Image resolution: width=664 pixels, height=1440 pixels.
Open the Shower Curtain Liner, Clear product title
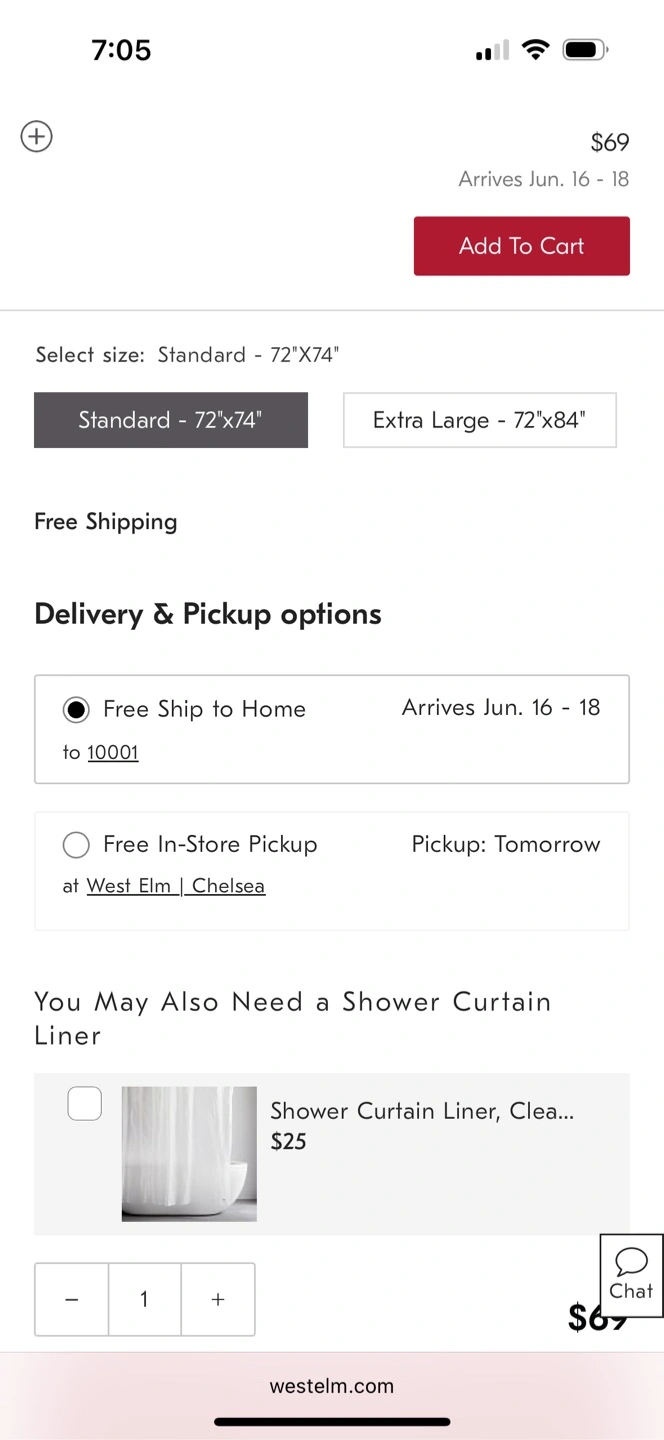(422, 1111)
